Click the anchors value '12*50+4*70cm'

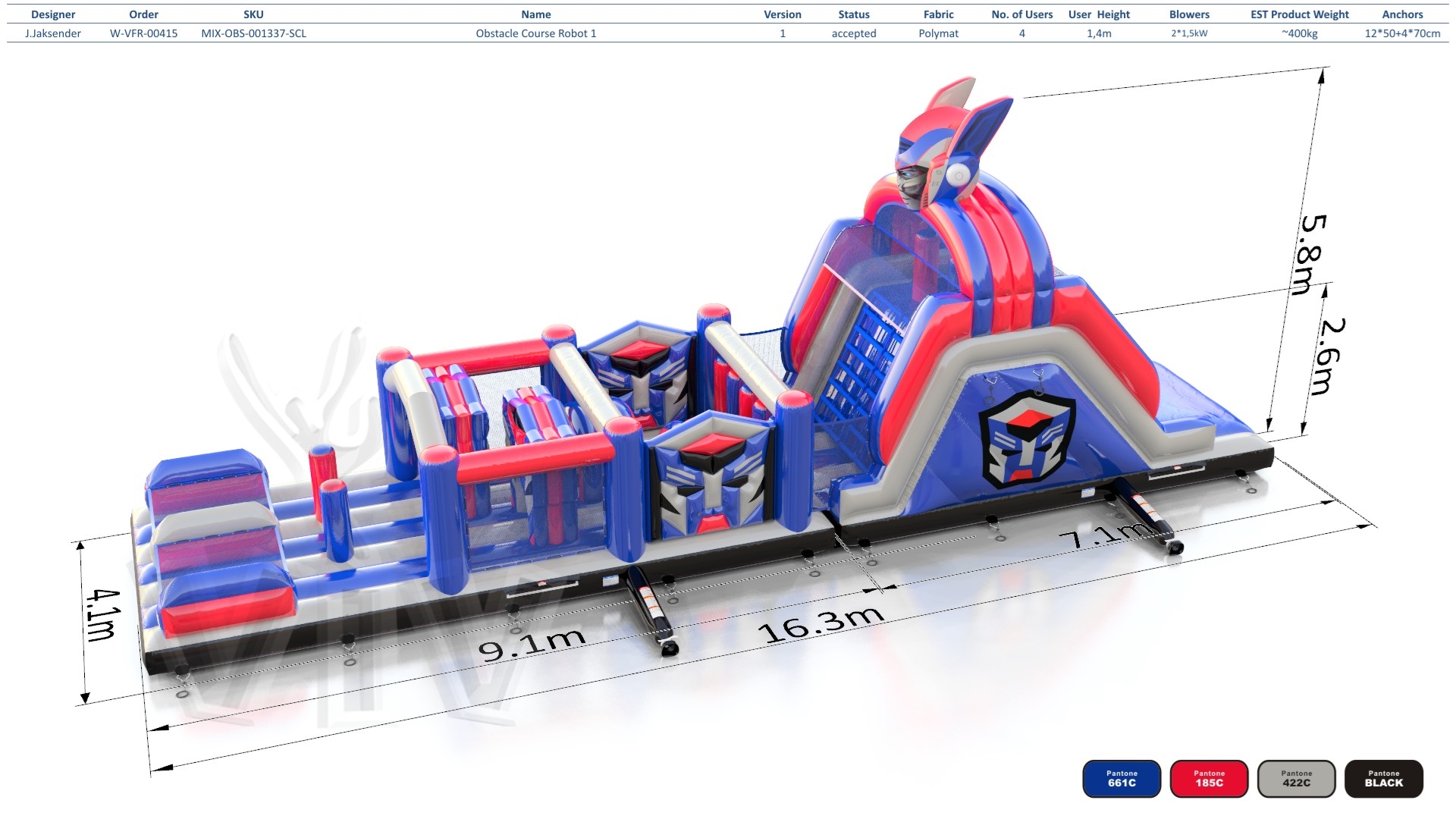point(1402,33)
